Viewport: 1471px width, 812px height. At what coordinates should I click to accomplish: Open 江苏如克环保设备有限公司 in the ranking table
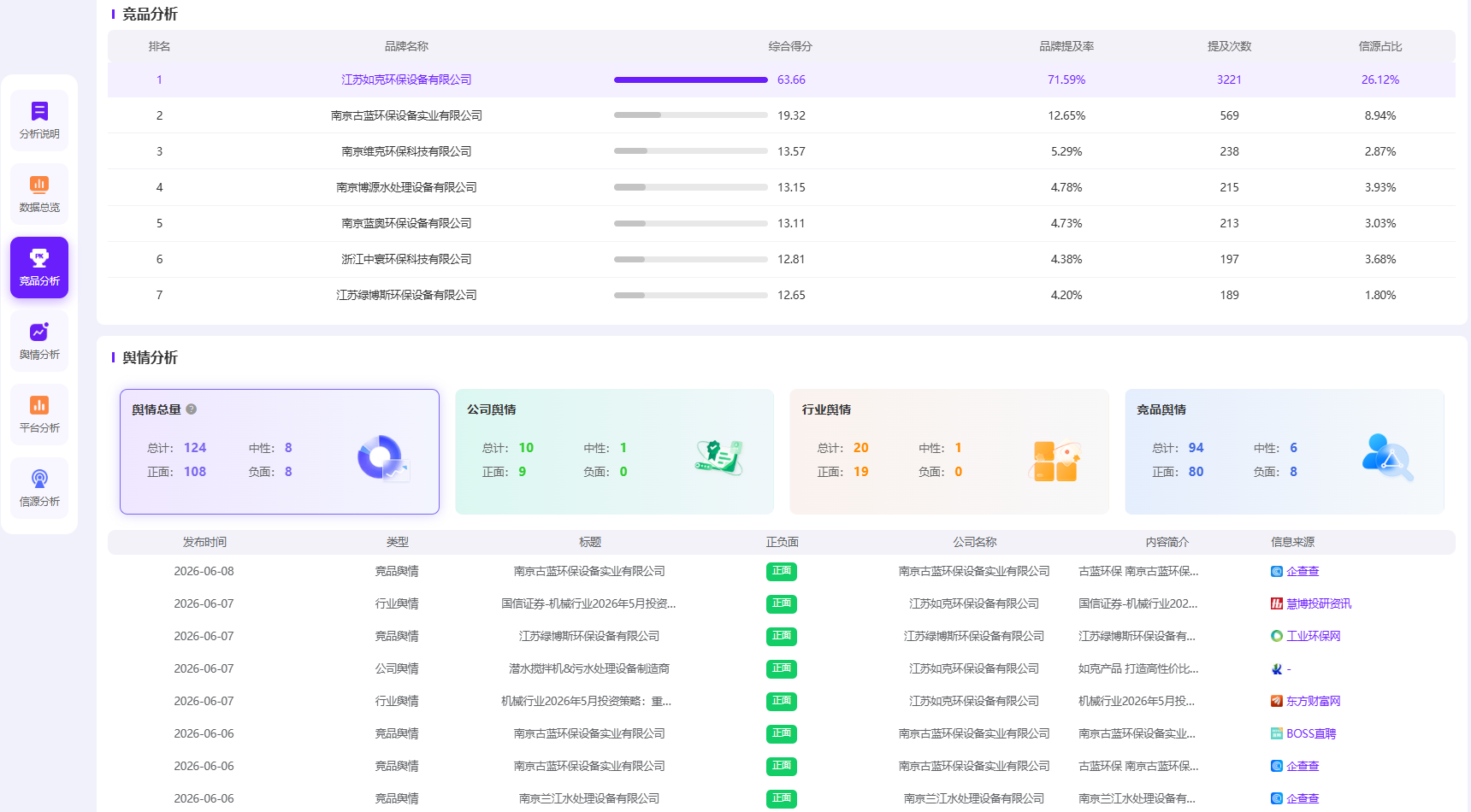pos(406,79)
